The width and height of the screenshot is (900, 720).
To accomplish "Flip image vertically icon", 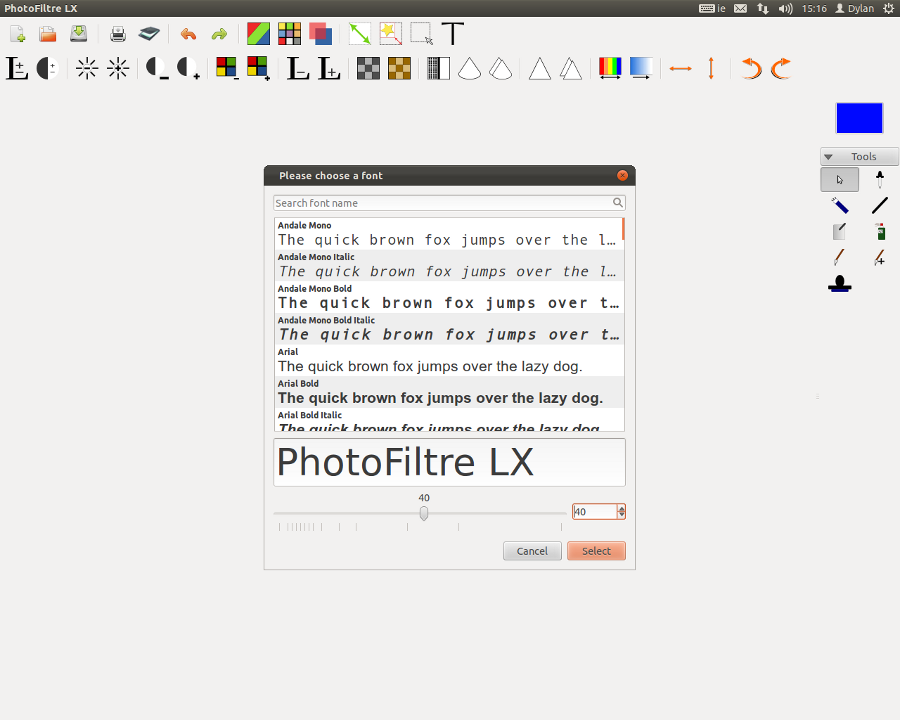I will pyautogui.click(x=711, y=68).
